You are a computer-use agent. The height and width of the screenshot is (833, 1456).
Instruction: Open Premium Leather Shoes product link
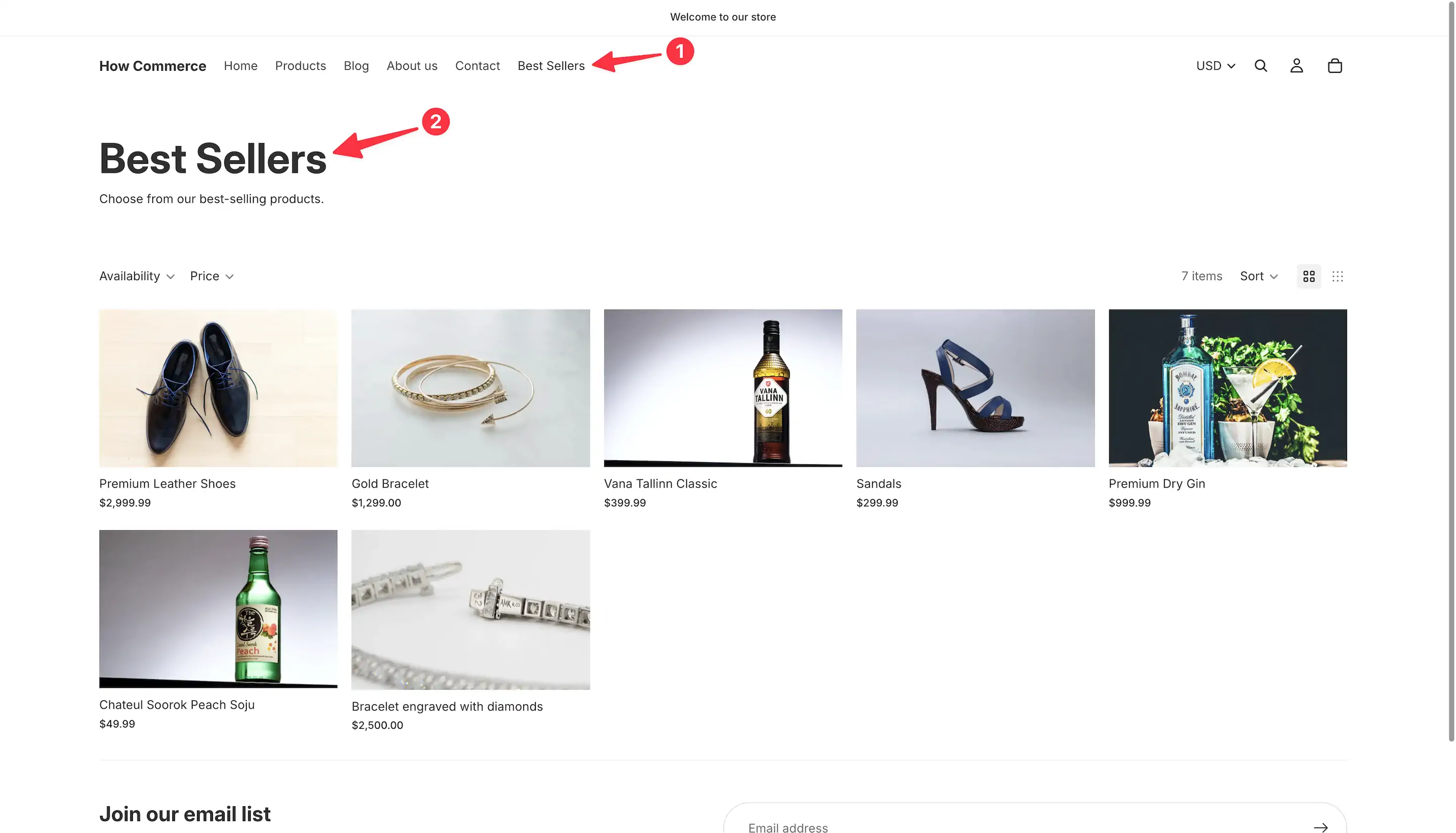[167, 484]
